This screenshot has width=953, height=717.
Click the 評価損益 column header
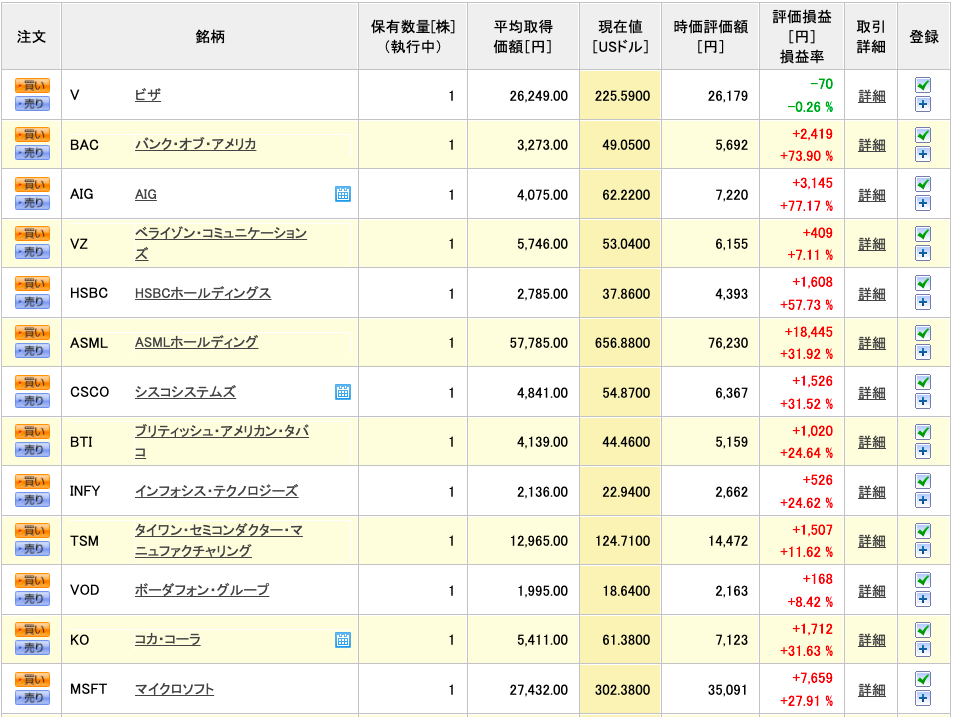tap(802, 36)
